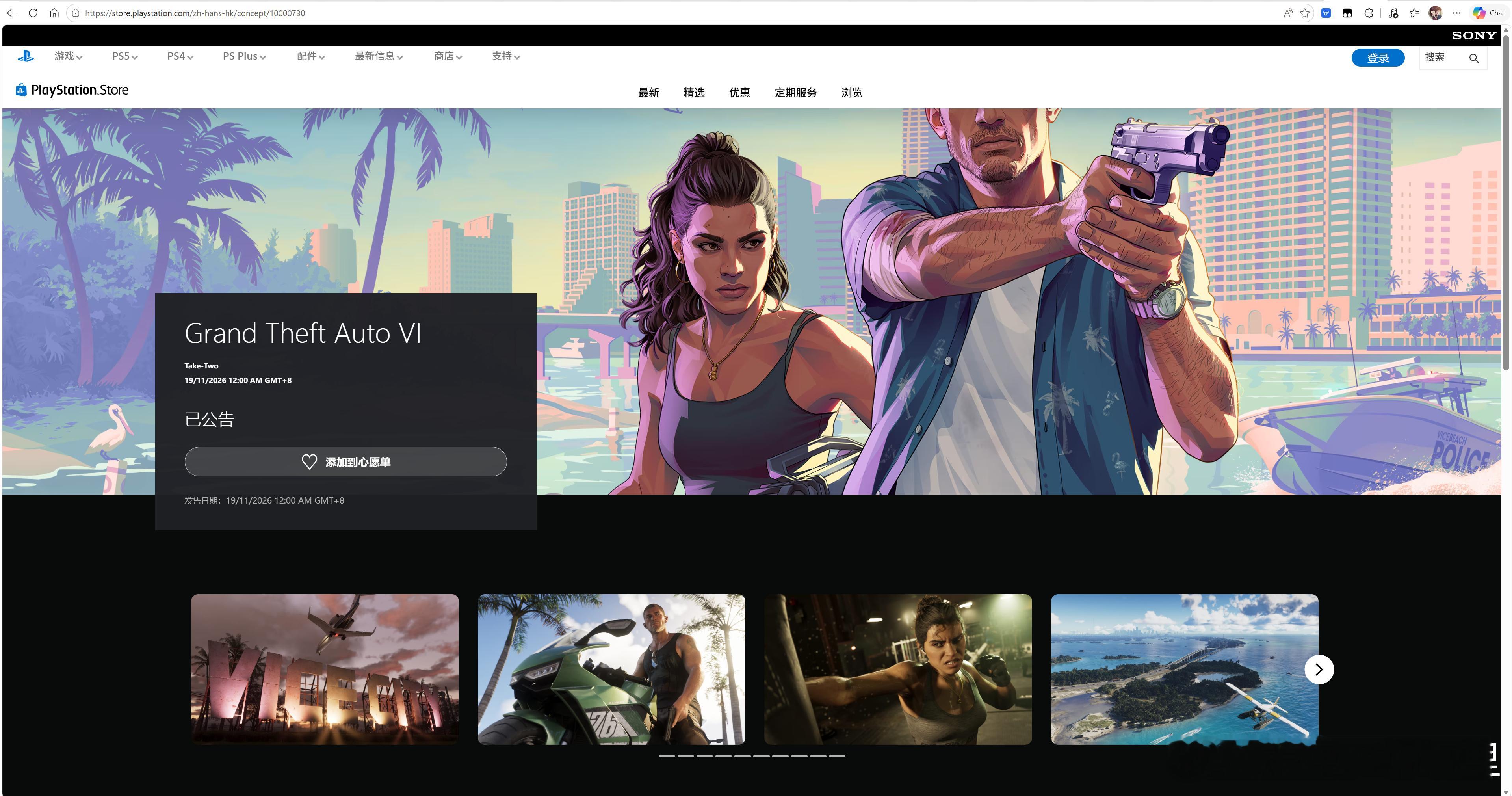View site information via the lock icon

point(76,13)
